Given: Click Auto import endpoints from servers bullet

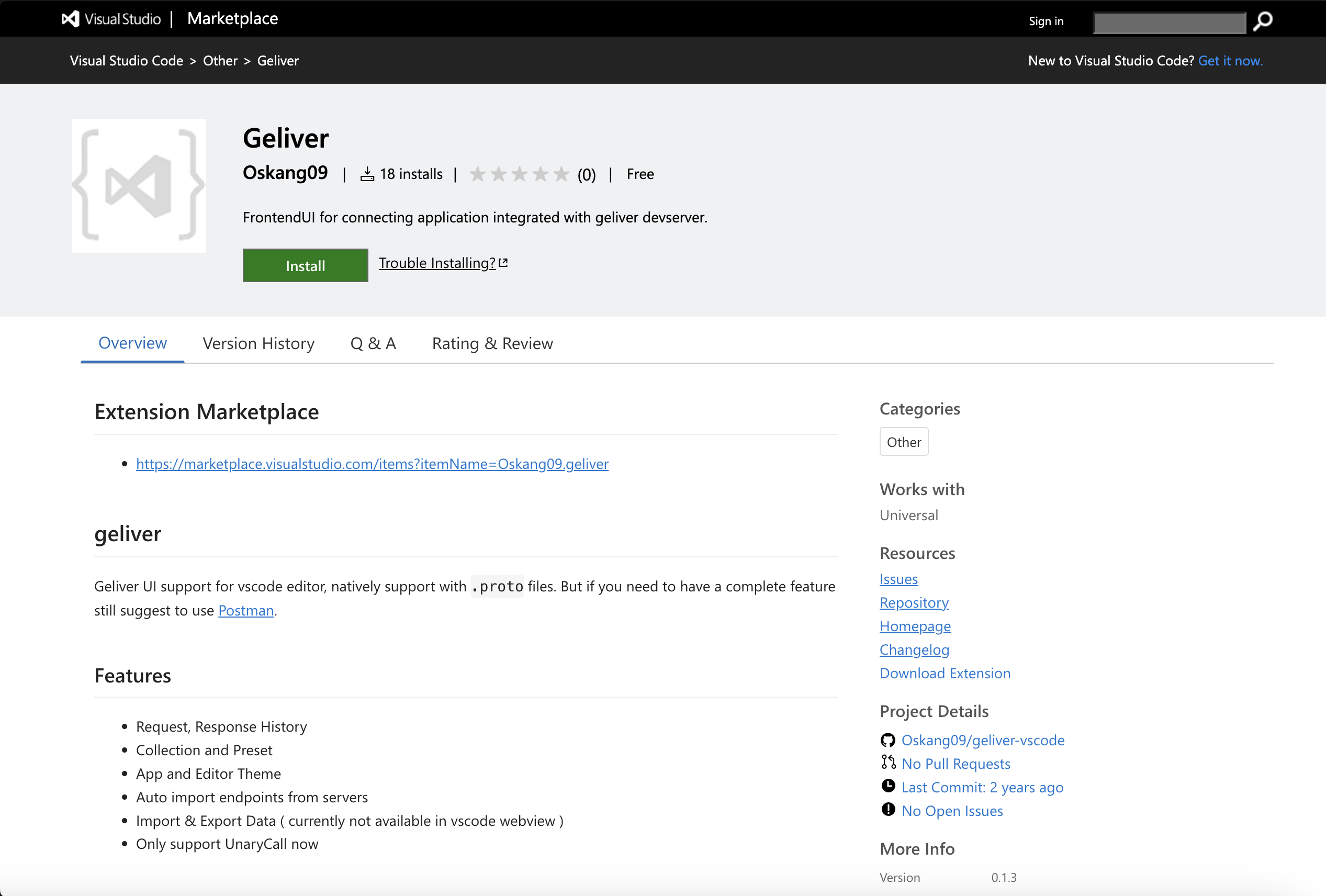Looking at the screenshot, I should 252,797.
